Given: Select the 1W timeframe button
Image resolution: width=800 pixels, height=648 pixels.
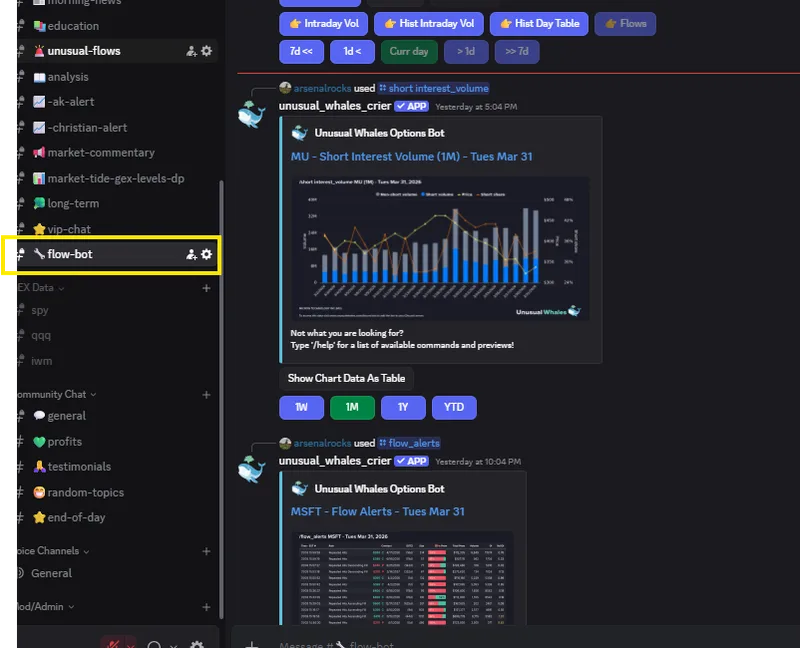Looking at the screenshot, I should (302, 407).
